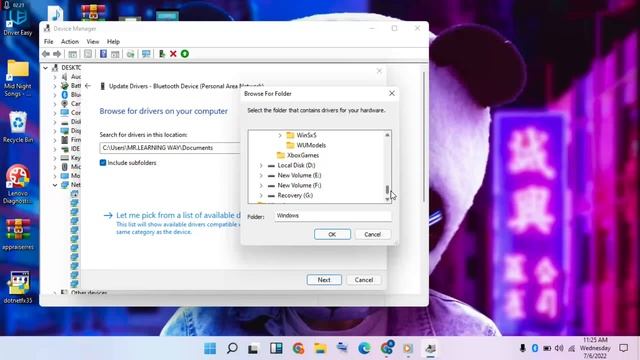Open Recycle Bin desktop icon
The width and height of the screenshot is (640, 360).
tap(18, 127)
